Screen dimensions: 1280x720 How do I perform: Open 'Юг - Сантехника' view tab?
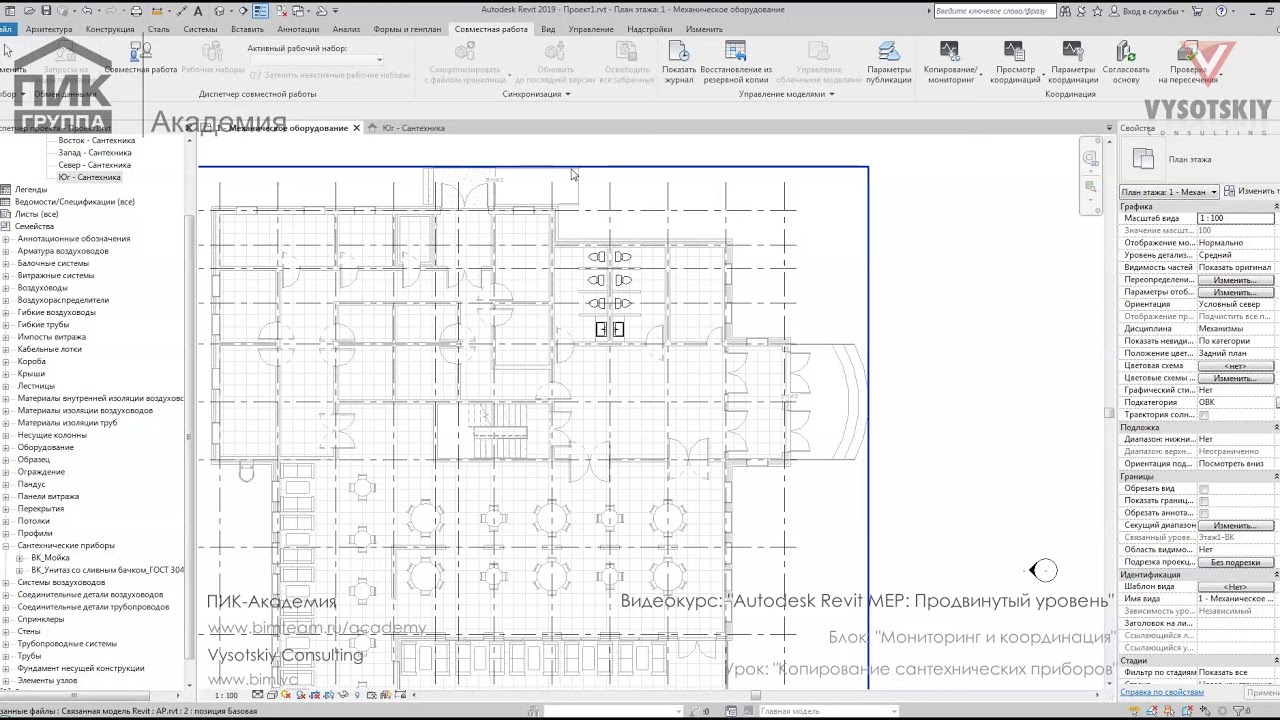pos(413,128)
